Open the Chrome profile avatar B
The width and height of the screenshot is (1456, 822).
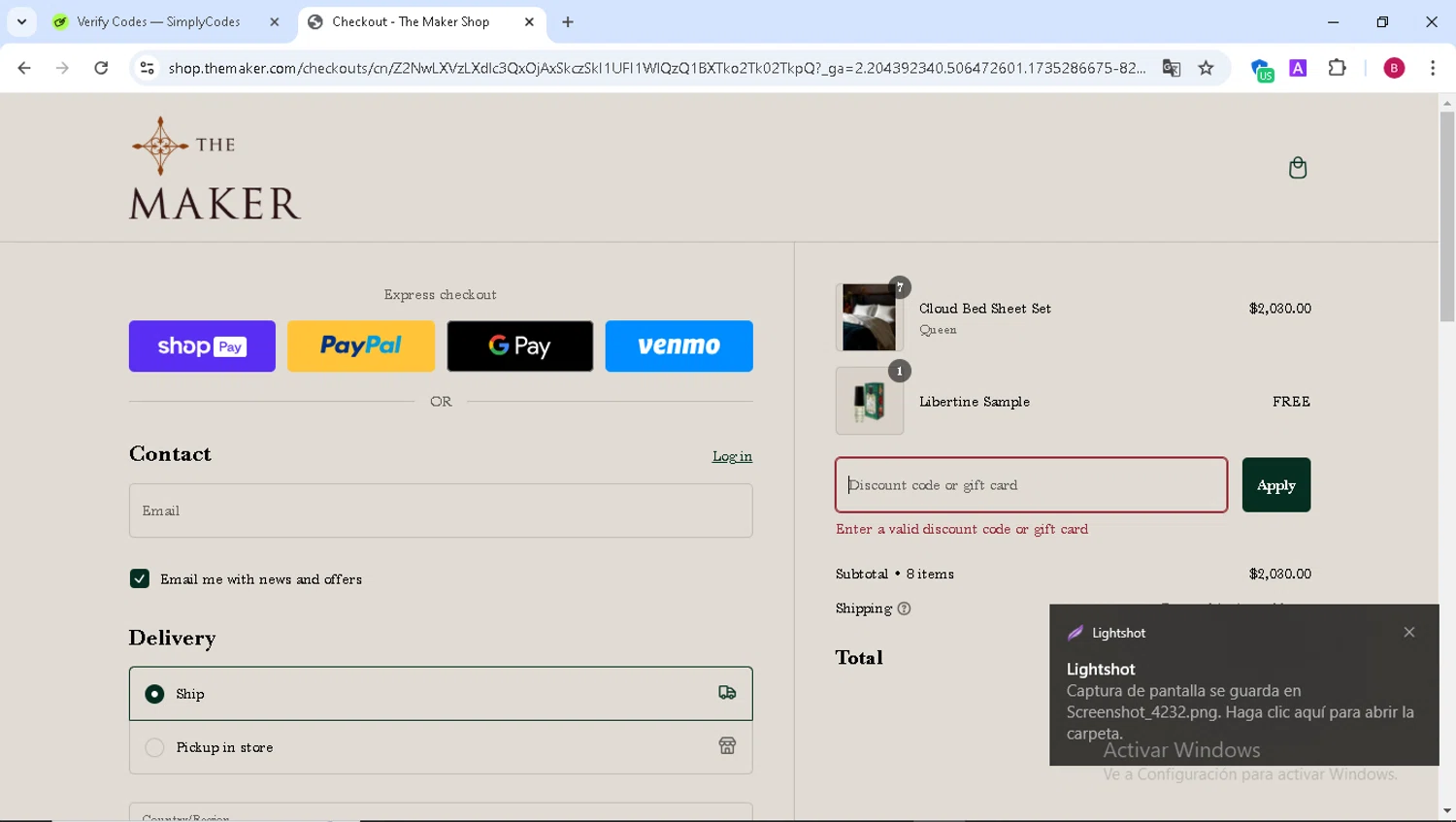click(x=1394, y=68)
